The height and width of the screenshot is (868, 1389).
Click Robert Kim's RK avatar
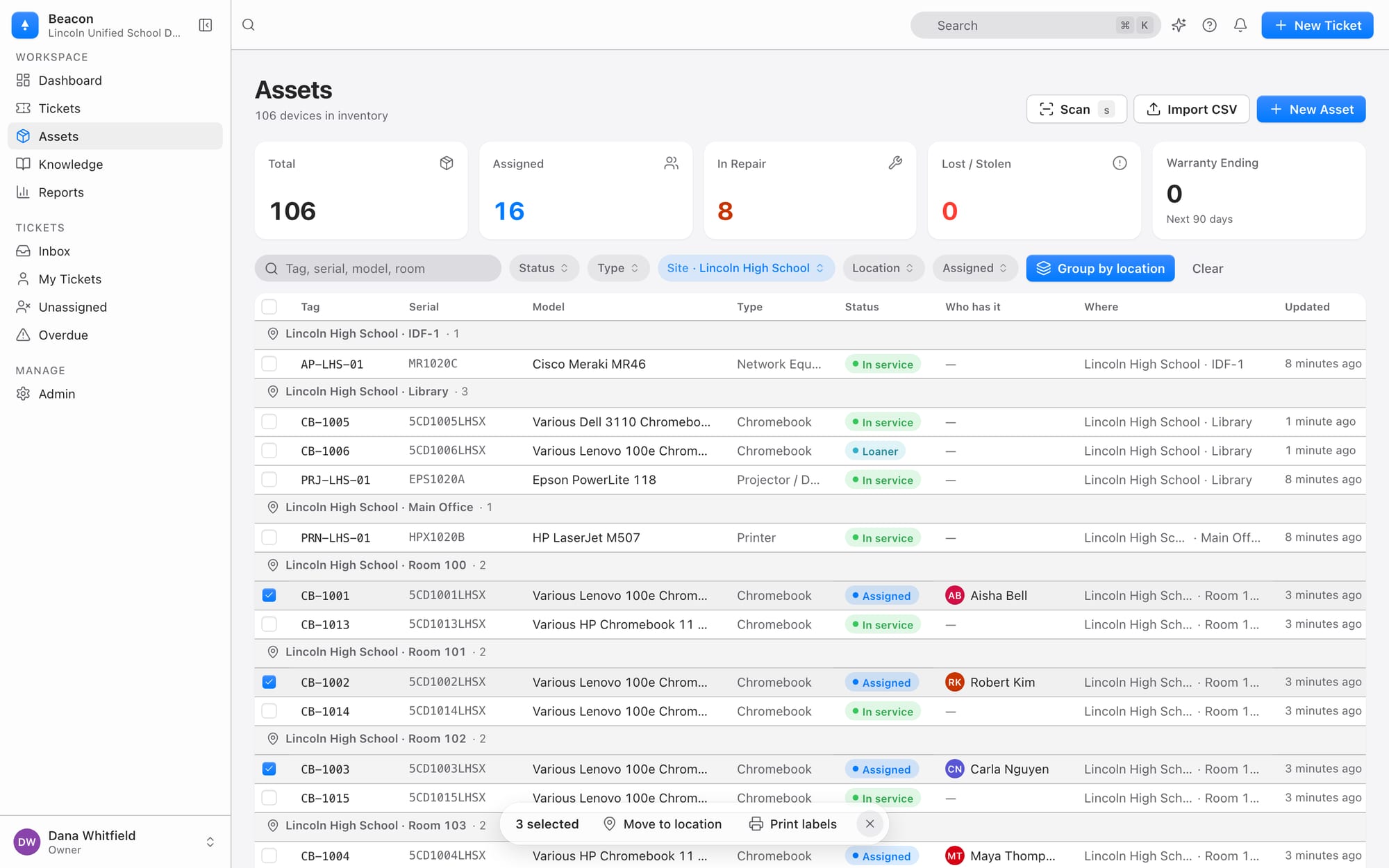[x=954, y=683]
